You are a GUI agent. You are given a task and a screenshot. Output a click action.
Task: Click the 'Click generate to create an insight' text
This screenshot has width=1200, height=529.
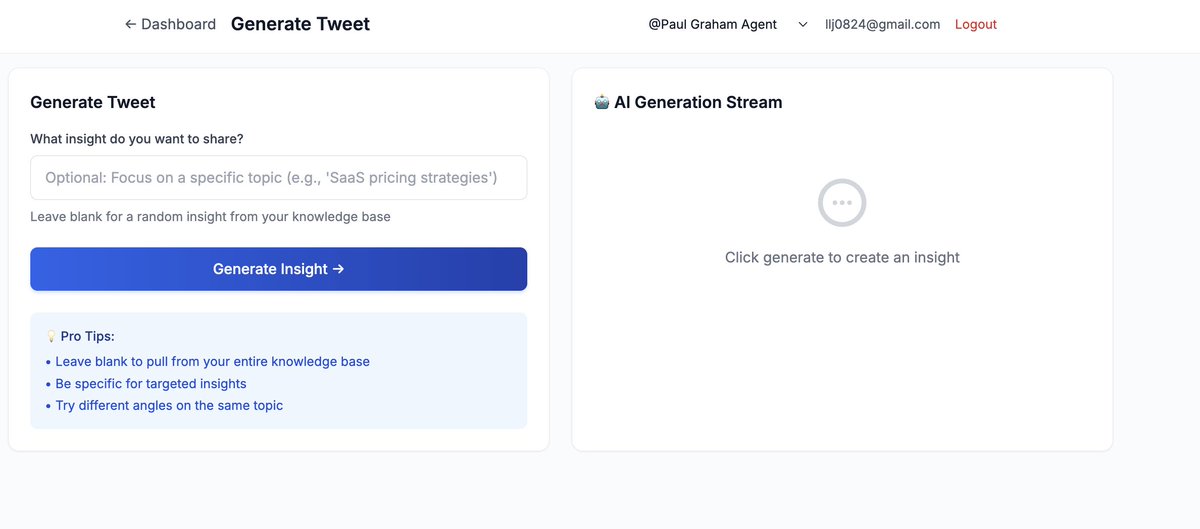point(842,257)
